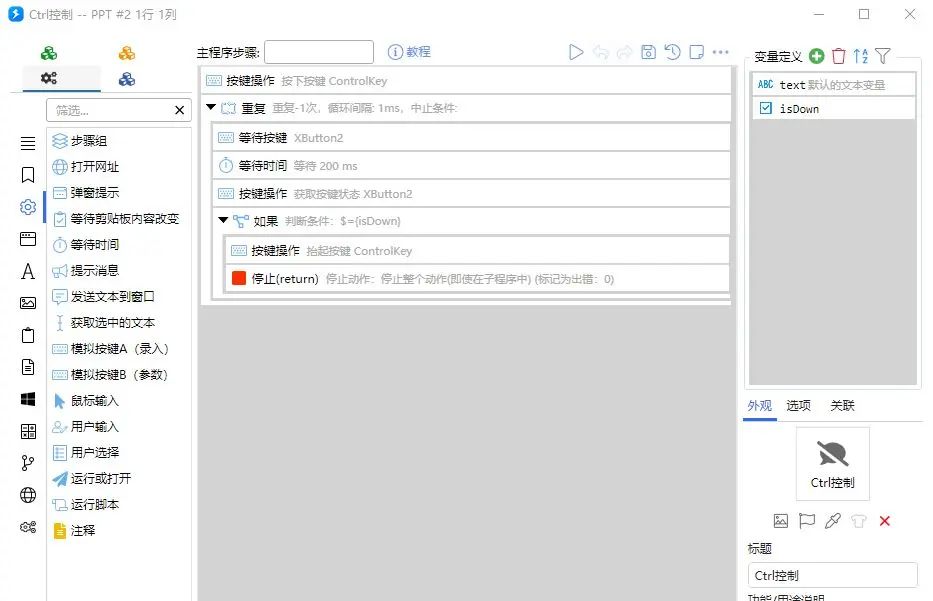Add the 模拟按键B（参数）module
Screen dimensions: 933x601
tap(119, 375)
